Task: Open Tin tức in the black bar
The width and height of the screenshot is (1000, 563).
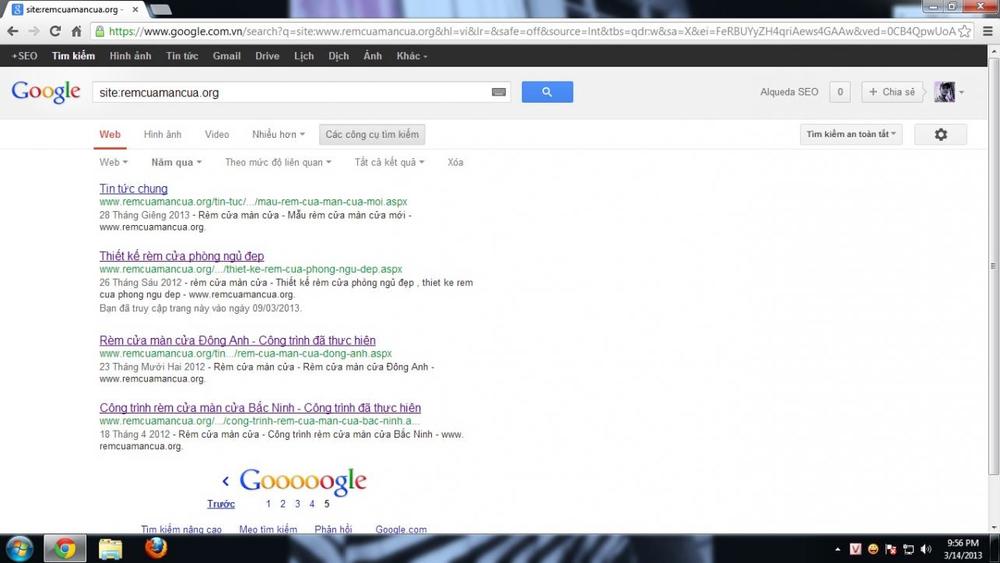Action: 182,56
